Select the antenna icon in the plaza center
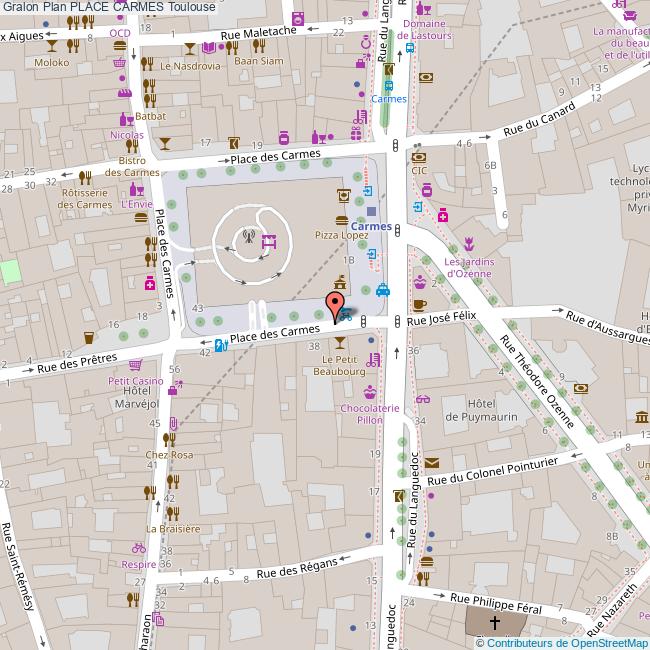650x650 pixels. point(248,238)
